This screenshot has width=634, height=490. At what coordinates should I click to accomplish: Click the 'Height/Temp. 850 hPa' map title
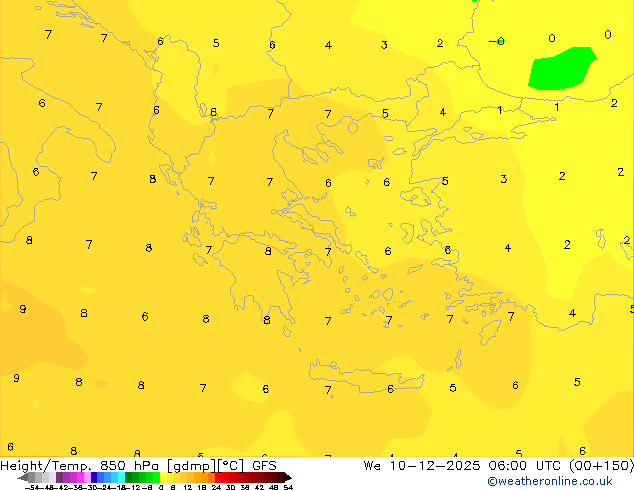(x=80, y=466)
